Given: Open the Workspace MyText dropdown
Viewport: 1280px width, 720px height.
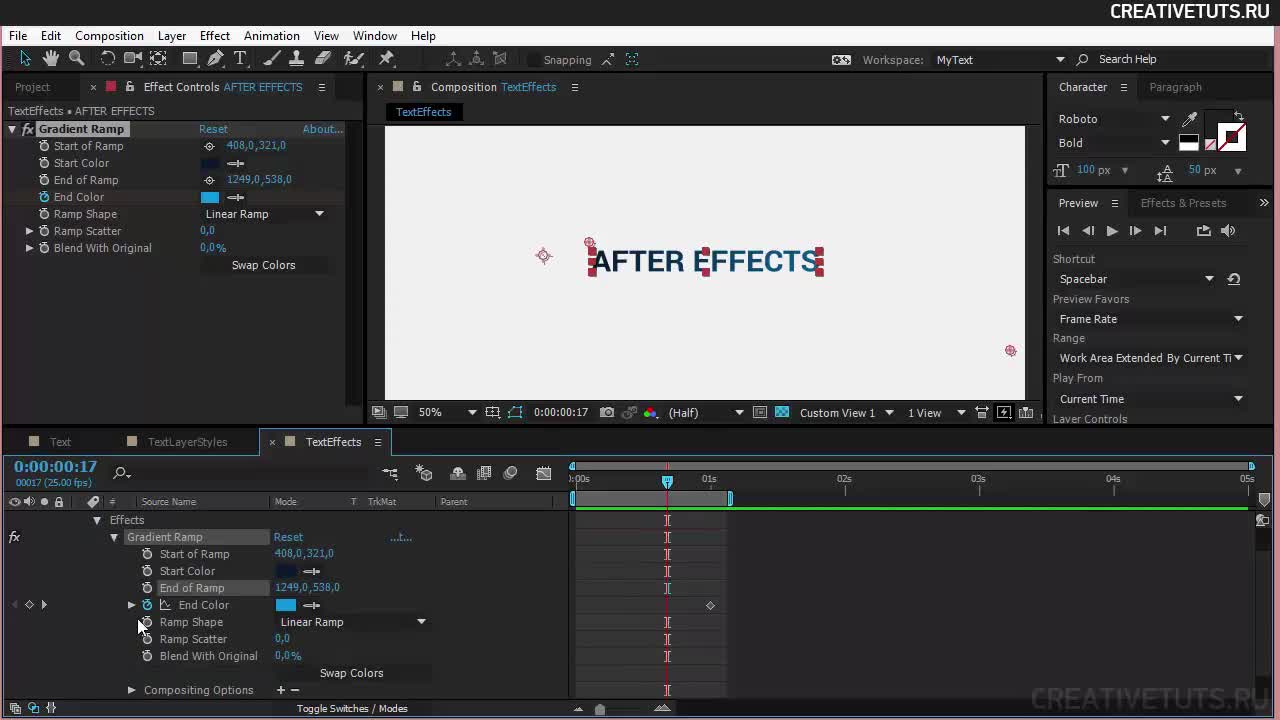Looking at the screenshot, I should click(x=1000, y=60).
